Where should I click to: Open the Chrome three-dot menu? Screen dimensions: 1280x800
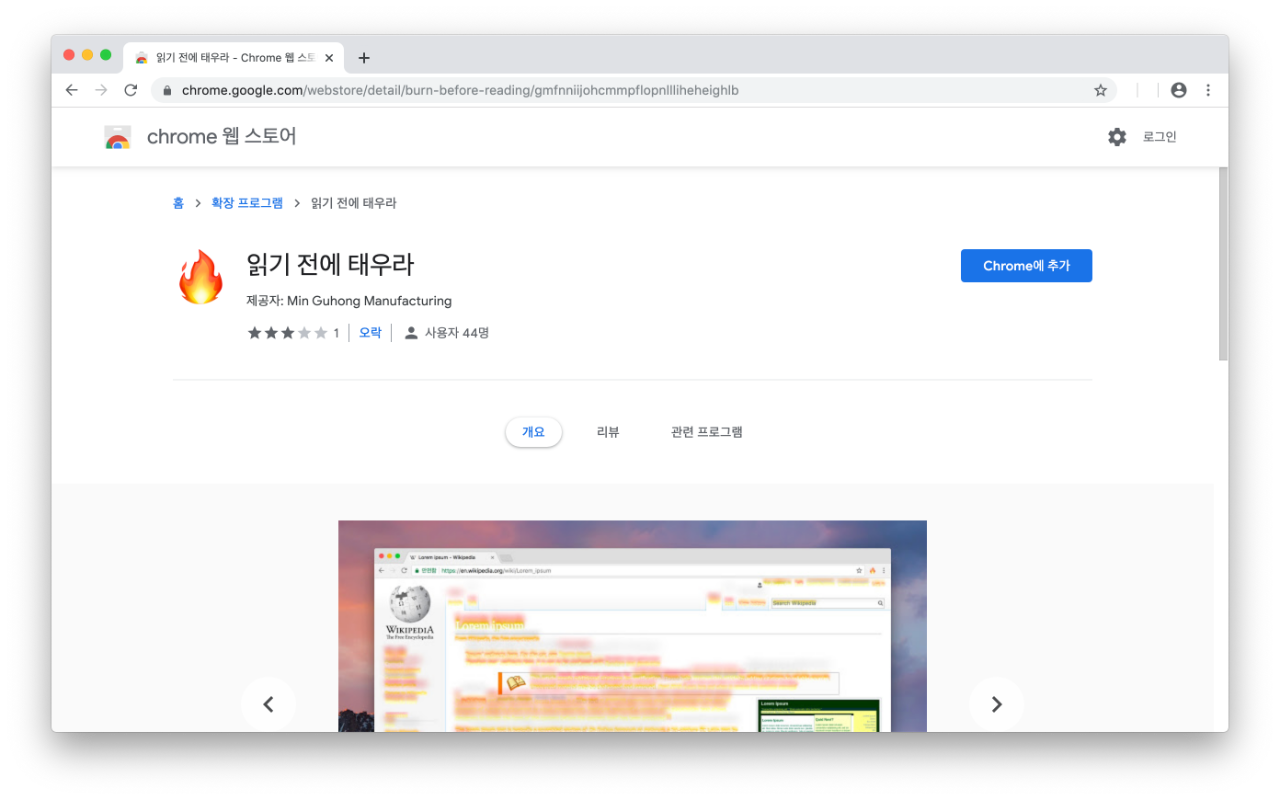1208,90
